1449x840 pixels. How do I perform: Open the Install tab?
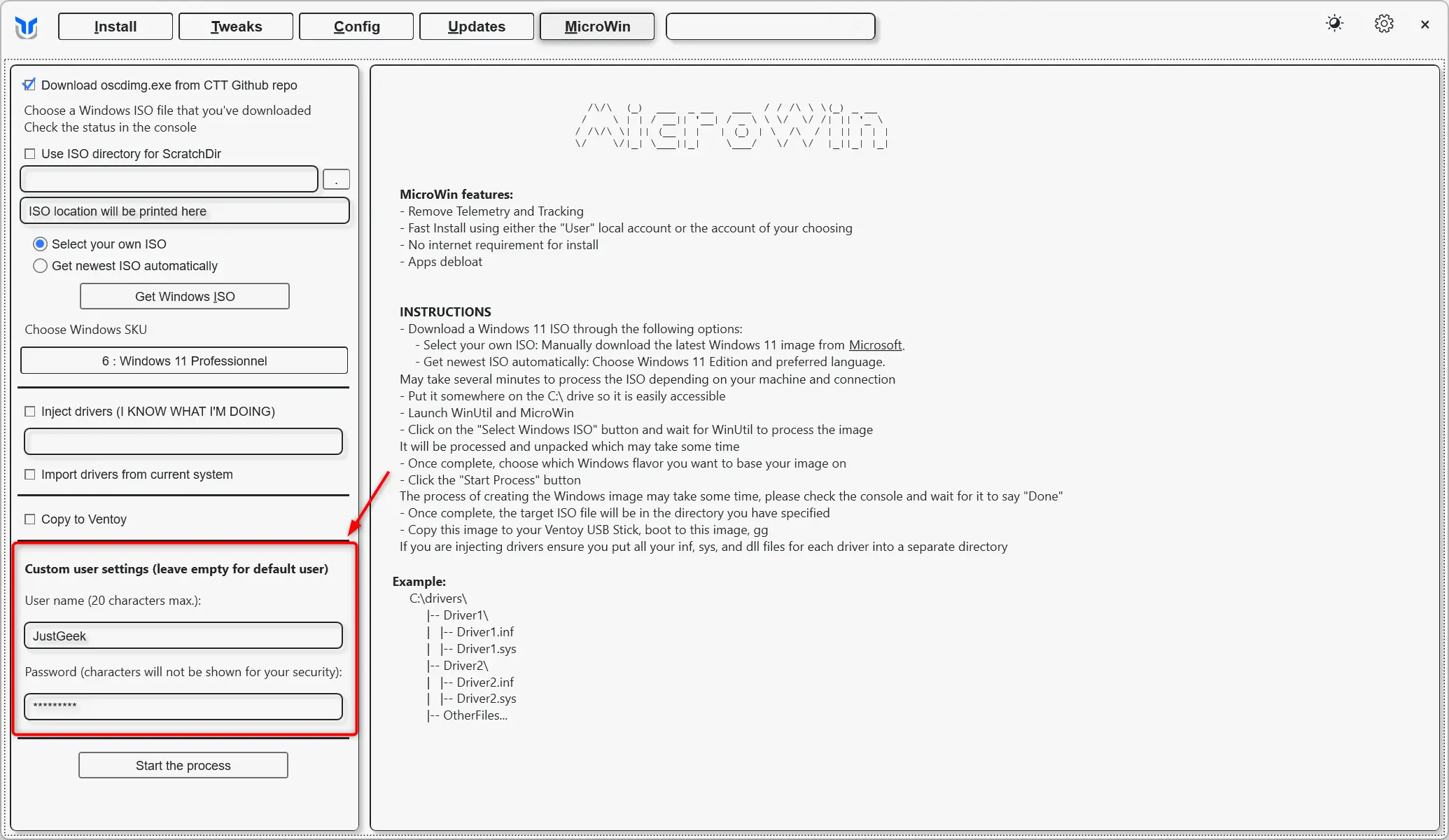tap(115, 26)
